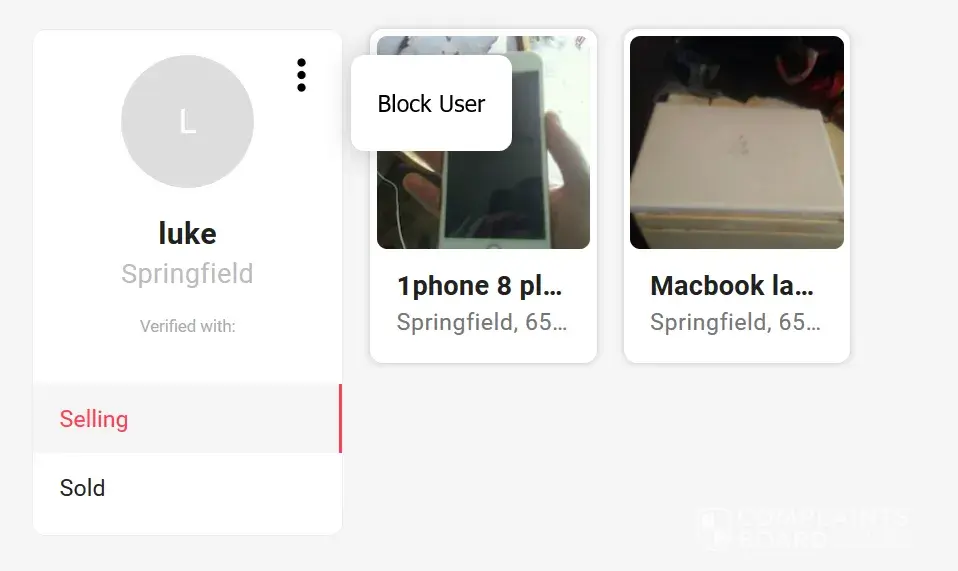Select the location text under Macbook listing
Viewport: 958px width, 571px height.
(735, 322)
